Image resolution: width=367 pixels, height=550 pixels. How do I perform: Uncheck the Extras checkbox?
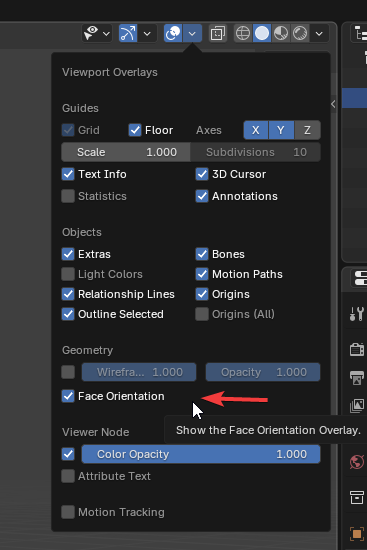pos(68,254)
